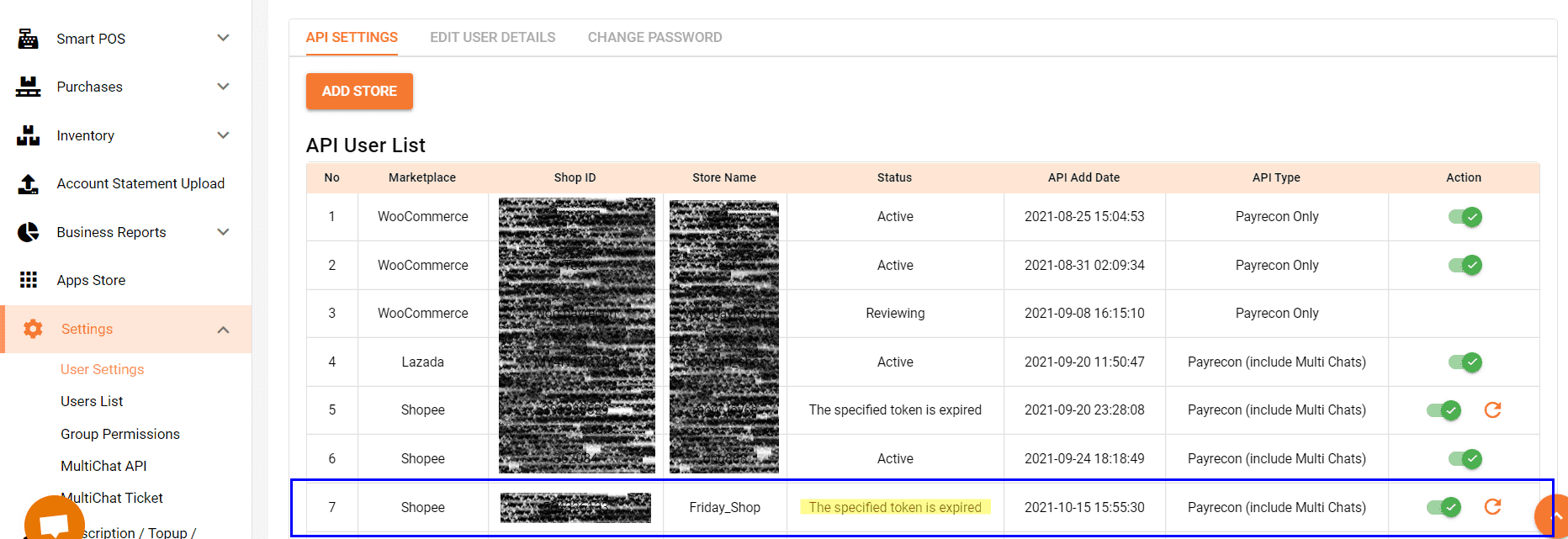Click the Inventory boxes icon
The height and width of the screenshot is (539, 1568).
tap(28, 135)
